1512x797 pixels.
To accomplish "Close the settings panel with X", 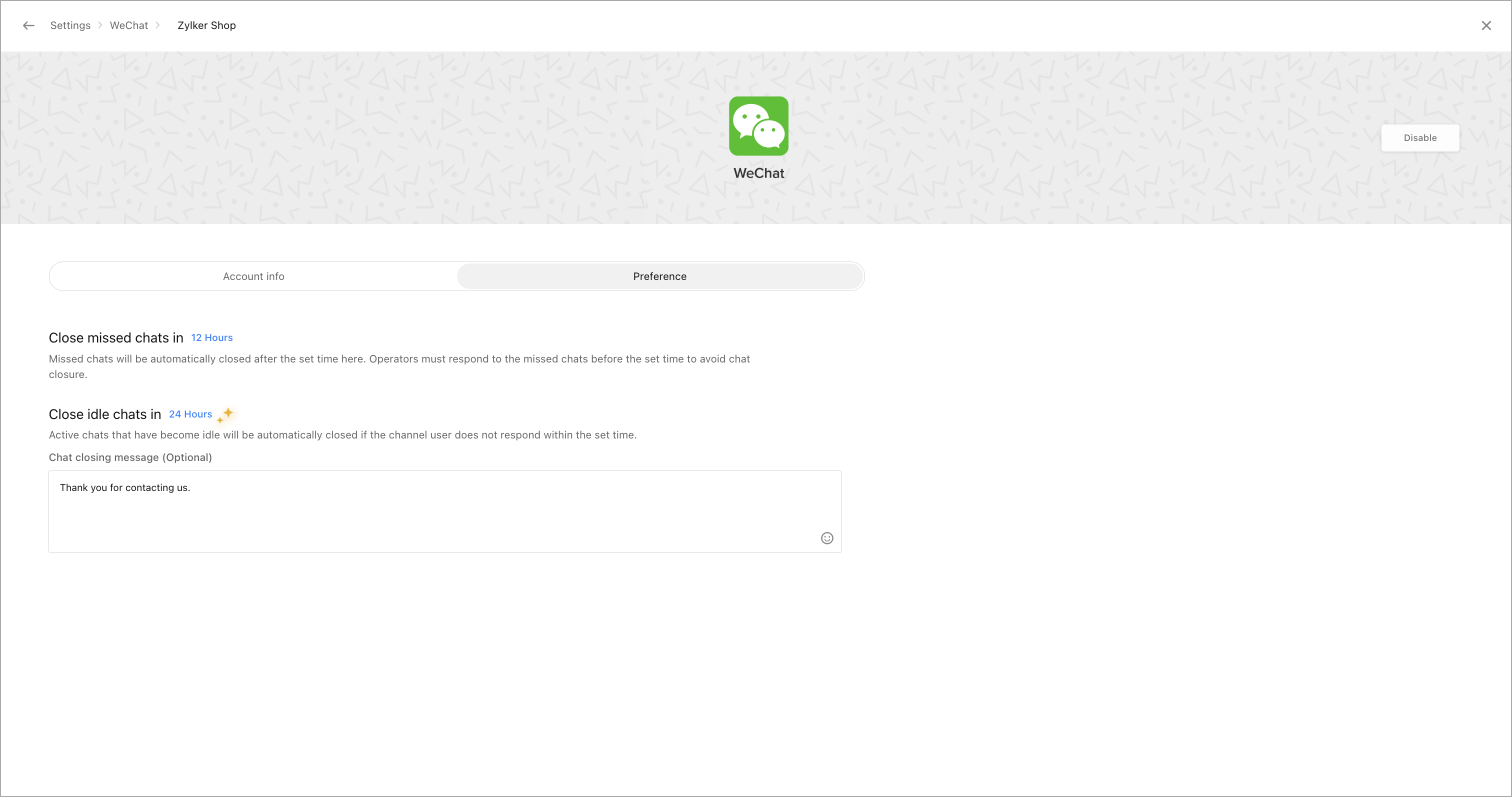I will tap(1486, 26).
